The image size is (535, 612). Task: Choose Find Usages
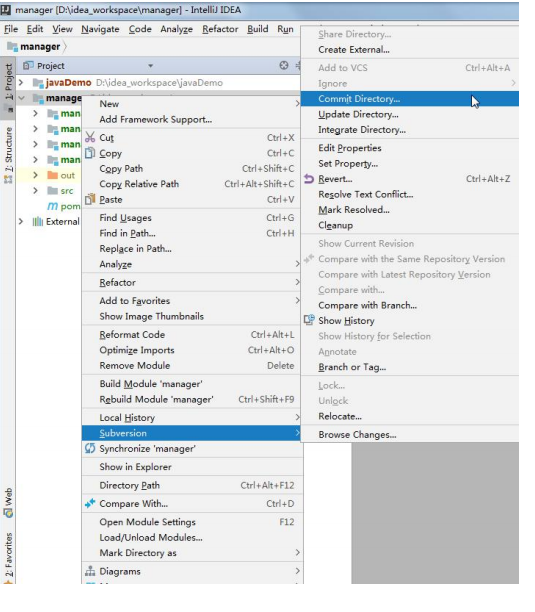192,217
